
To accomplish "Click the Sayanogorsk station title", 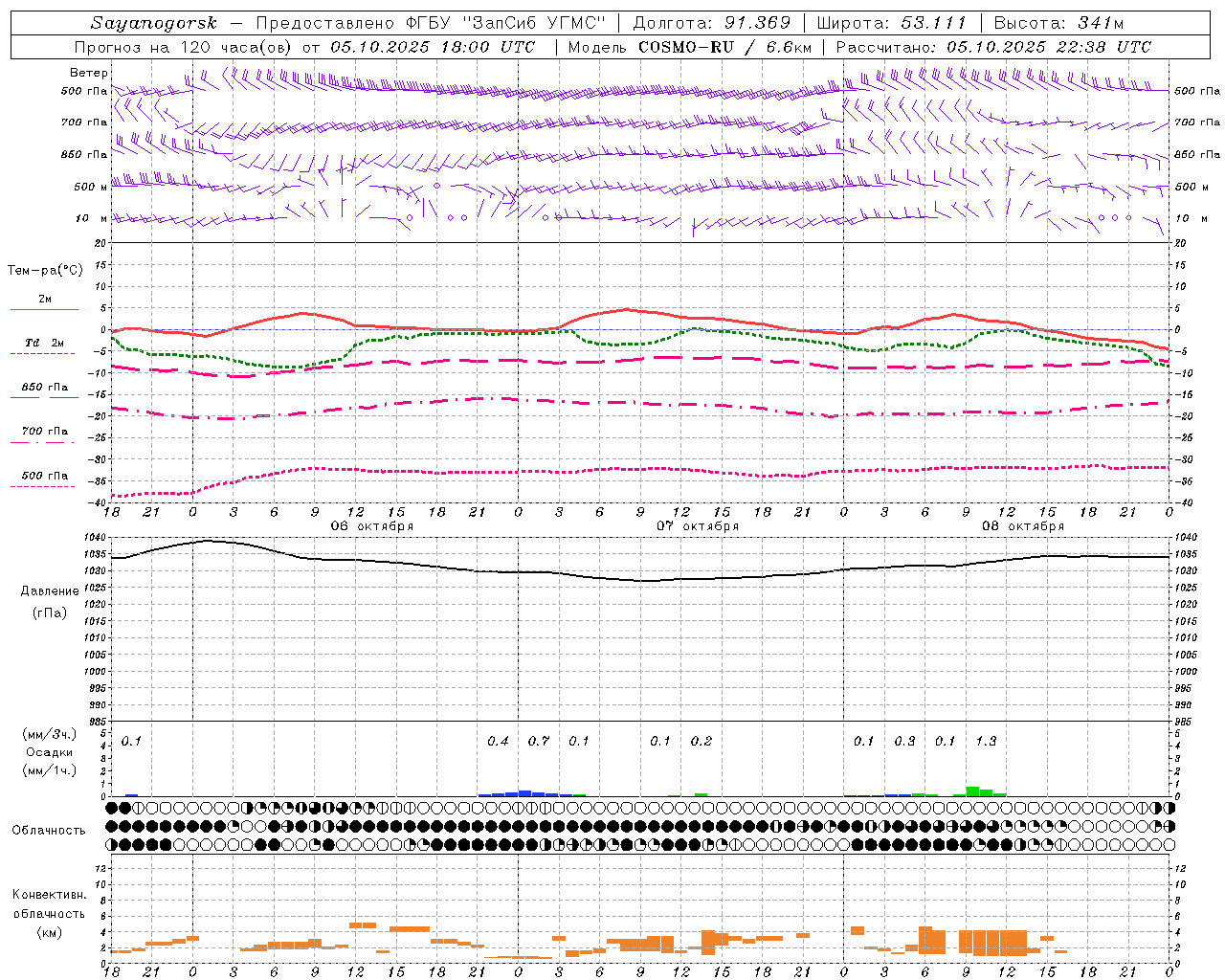I will click(x=154, y=23).
